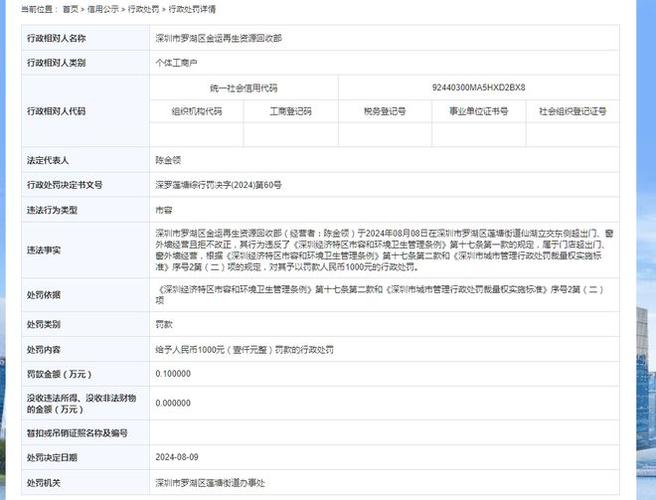Select label 处罚内容
Screen dimensions: 656x500
click(x=44, y=349)
